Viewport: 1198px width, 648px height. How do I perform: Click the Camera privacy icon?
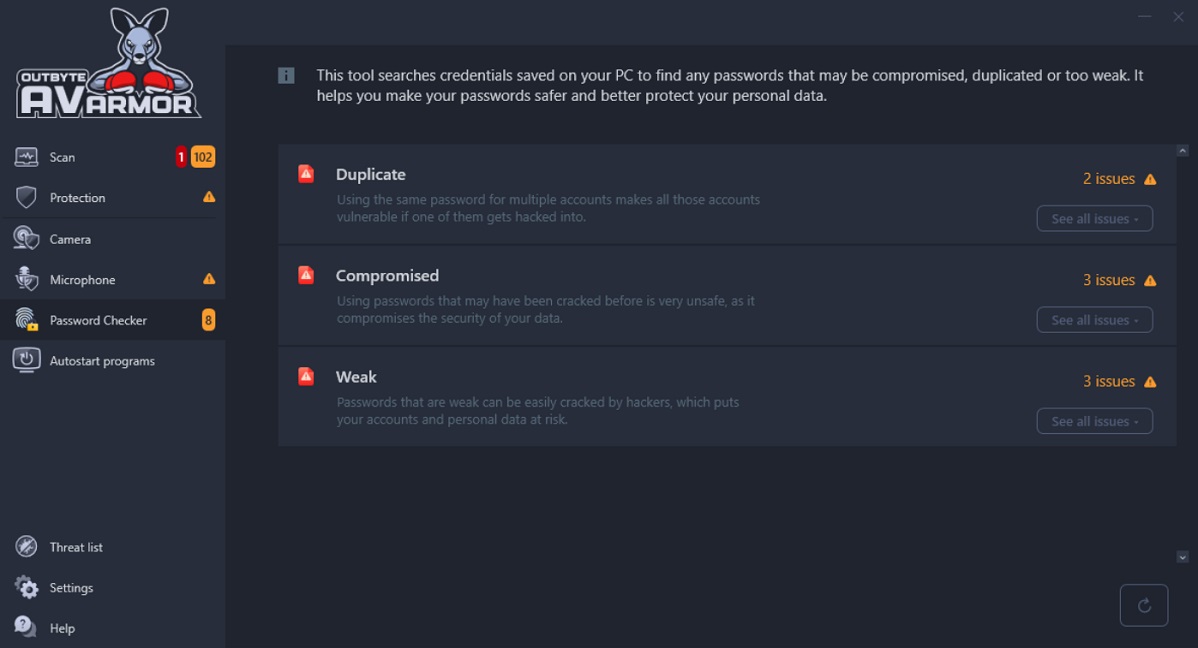26,238
